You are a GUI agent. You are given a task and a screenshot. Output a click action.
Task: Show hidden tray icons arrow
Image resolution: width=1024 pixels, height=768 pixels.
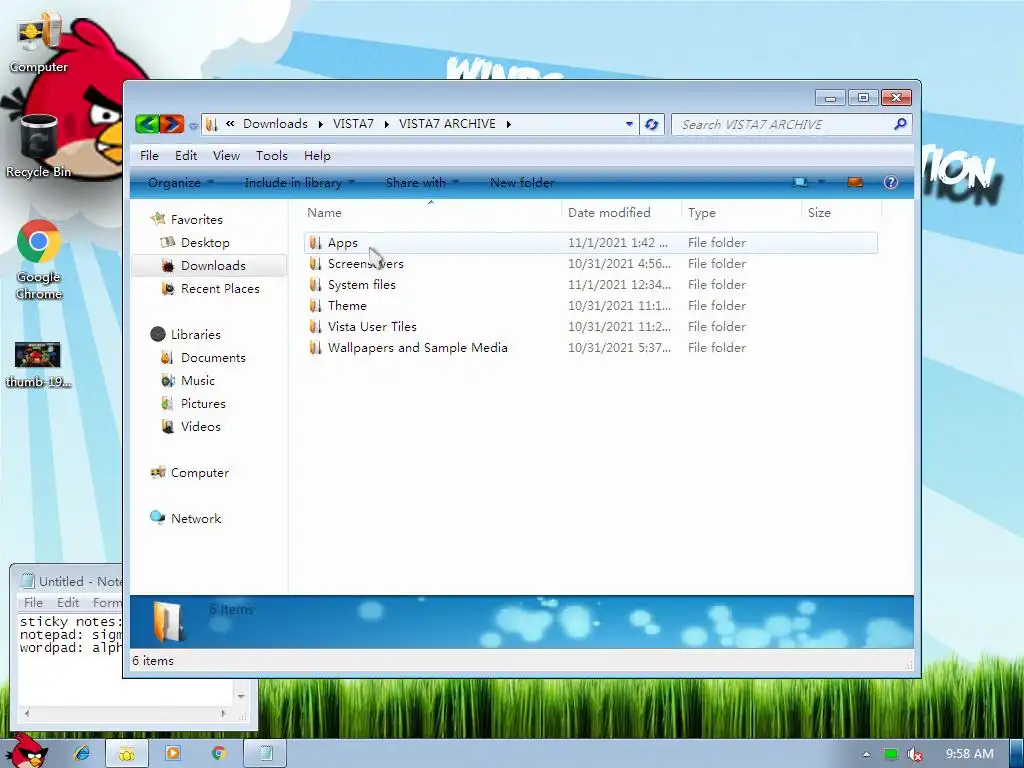pyautogui.click(x=866, y=754)
